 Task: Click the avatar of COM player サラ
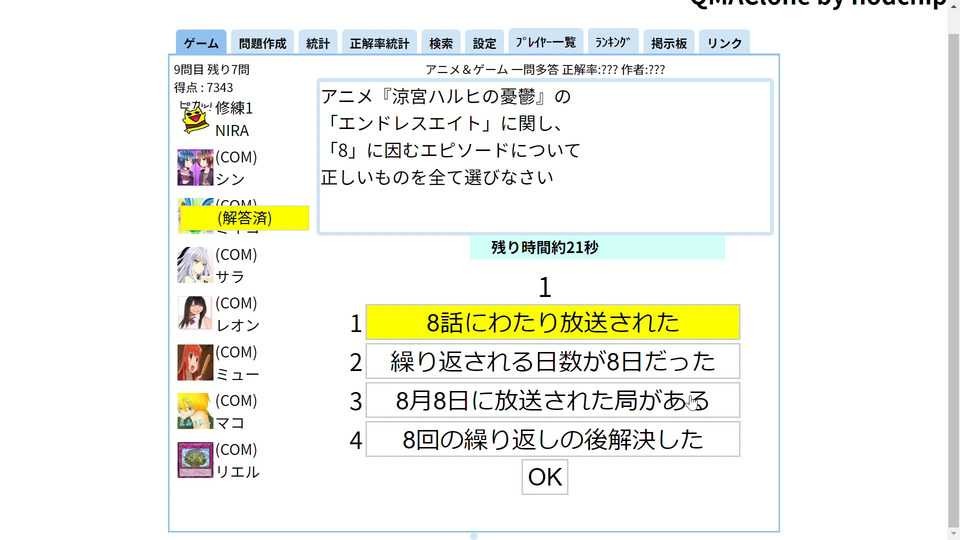click(195, 265)
